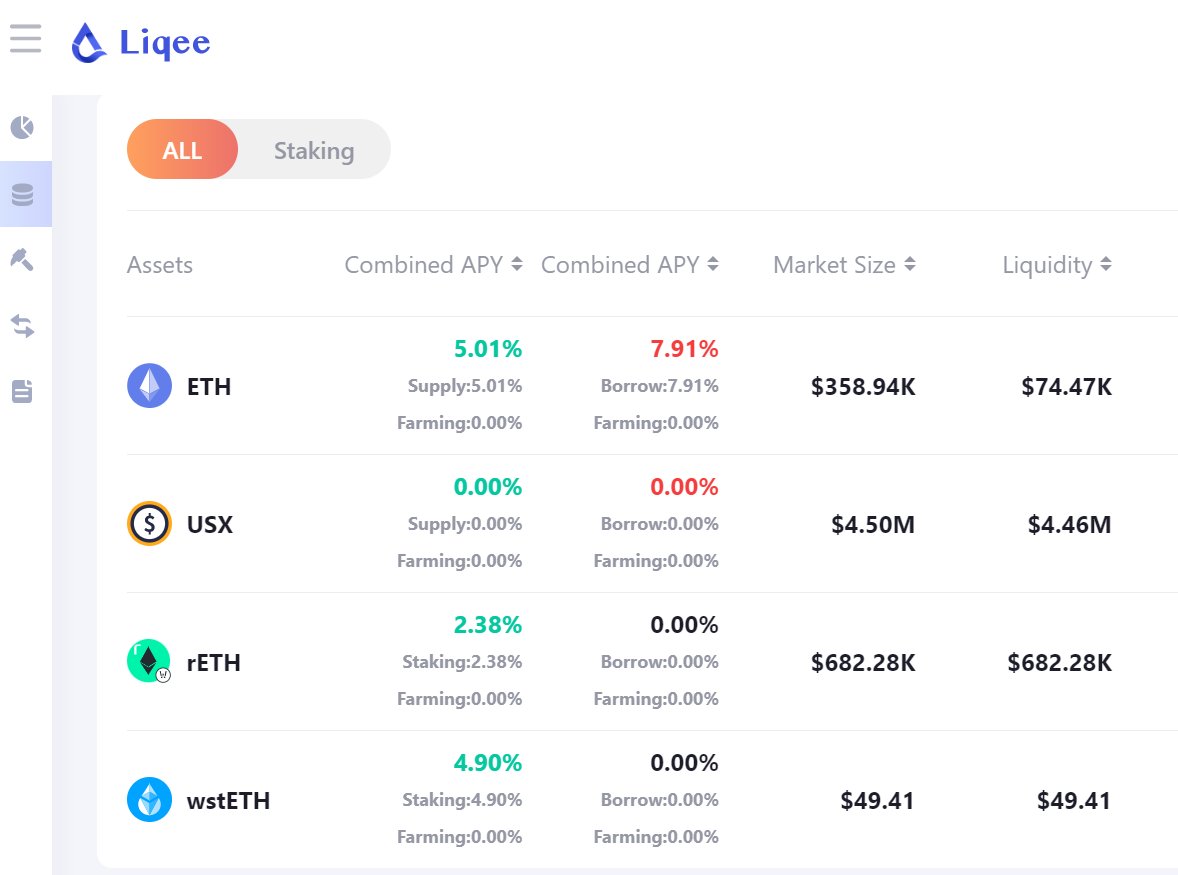Switch to the ALL filter
1178x875 pixels.
coord(183,149)
